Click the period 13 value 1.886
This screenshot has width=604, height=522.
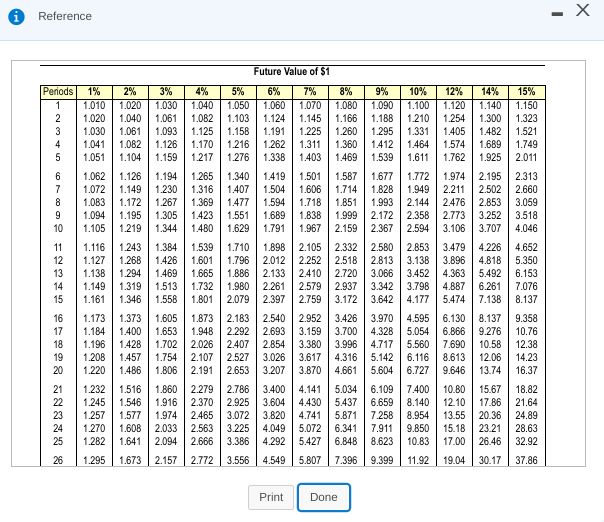point(238,274)
